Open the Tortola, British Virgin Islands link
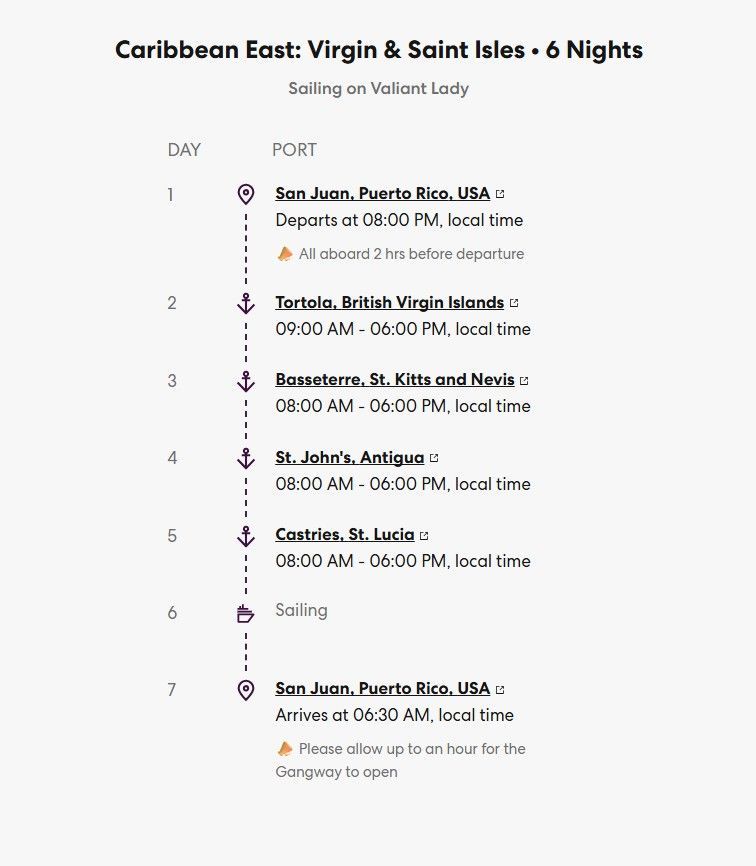Screen dimensions: 756x866 pyautogui.click(x=389, y=303)
